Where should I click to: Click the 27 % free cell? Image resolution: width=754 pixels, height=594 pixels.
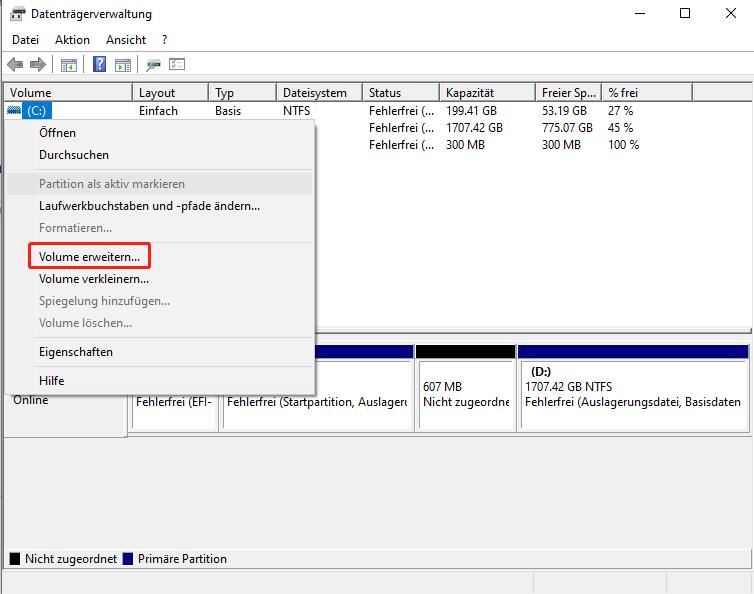620,111
